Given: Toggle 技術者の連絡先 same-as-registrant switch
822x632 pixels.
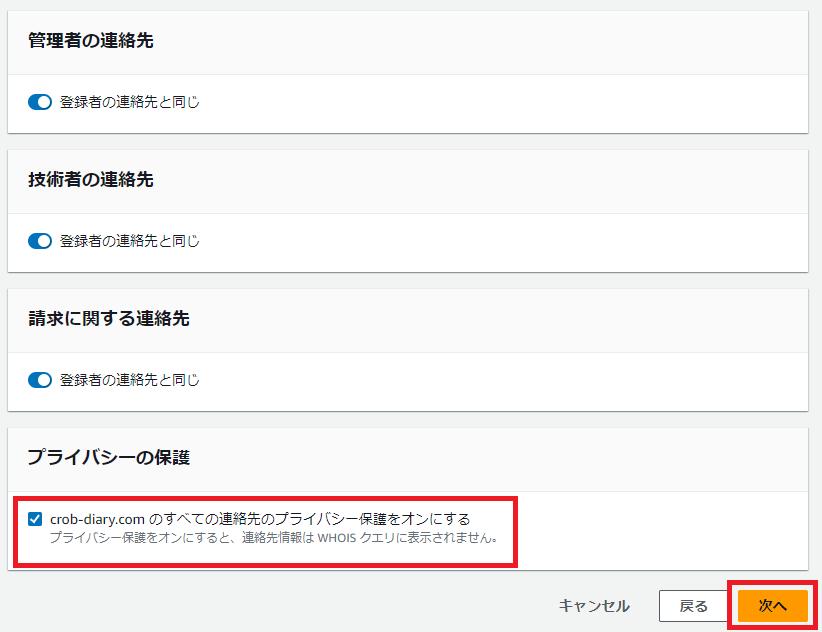Looking at the screenshot, I should [40, 241].
